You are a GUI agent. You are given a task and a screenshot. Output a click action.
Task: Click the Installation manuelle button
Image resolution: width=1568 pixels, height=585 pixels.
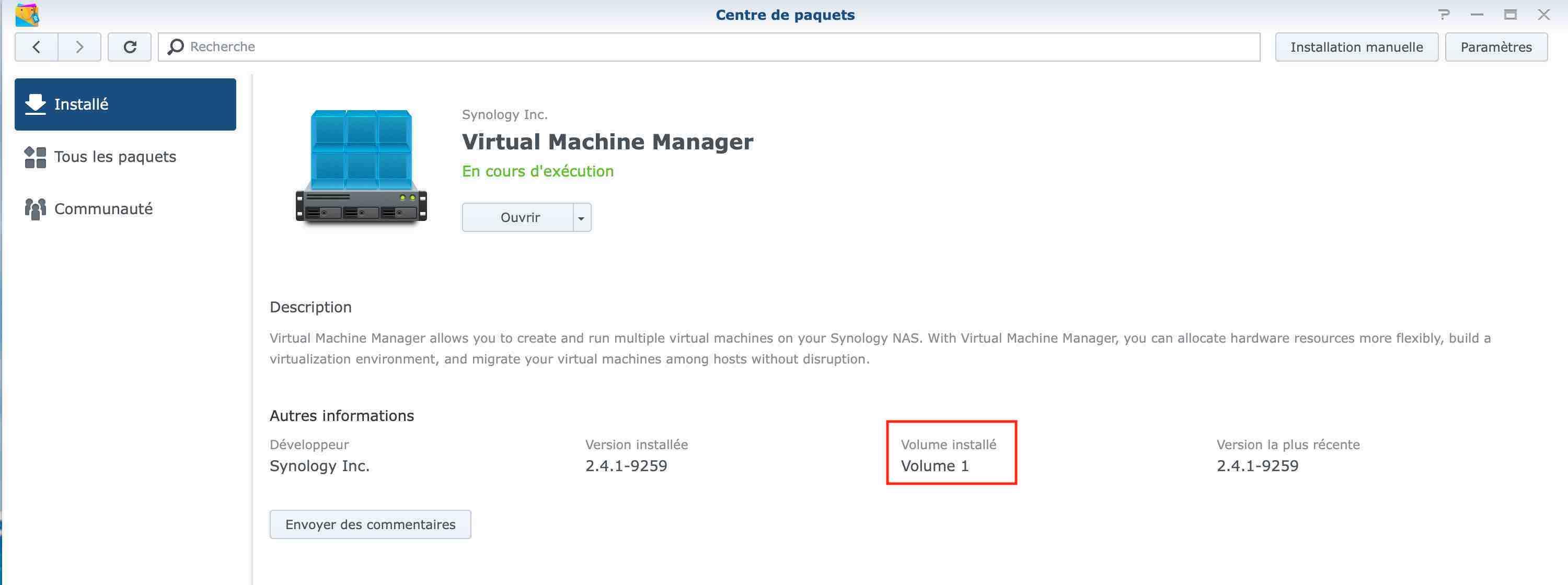pos(1356,47)
